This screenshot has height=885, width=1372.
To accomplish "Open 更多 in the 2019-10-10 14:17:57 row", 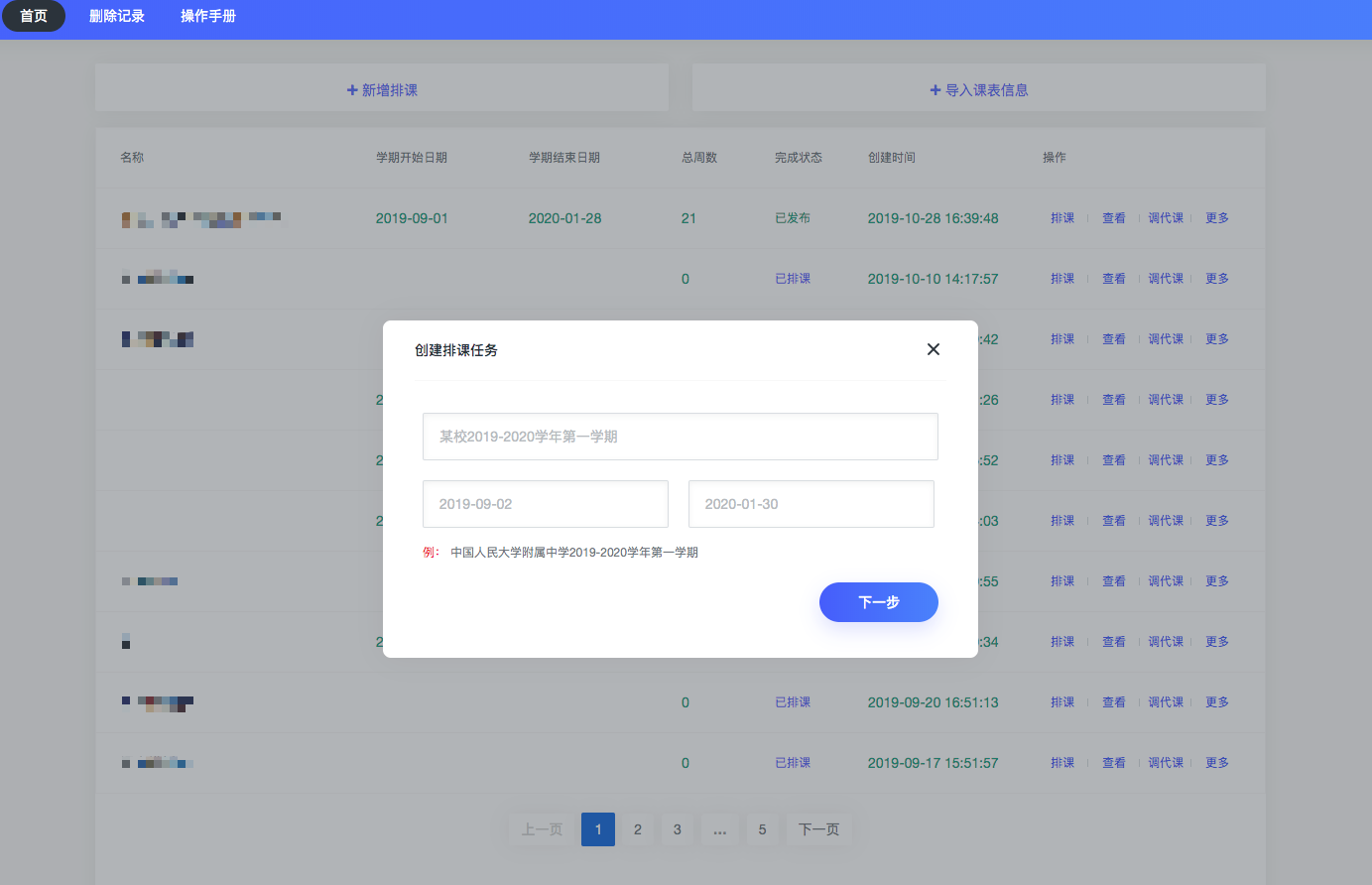I will [x=1217, y=279].
